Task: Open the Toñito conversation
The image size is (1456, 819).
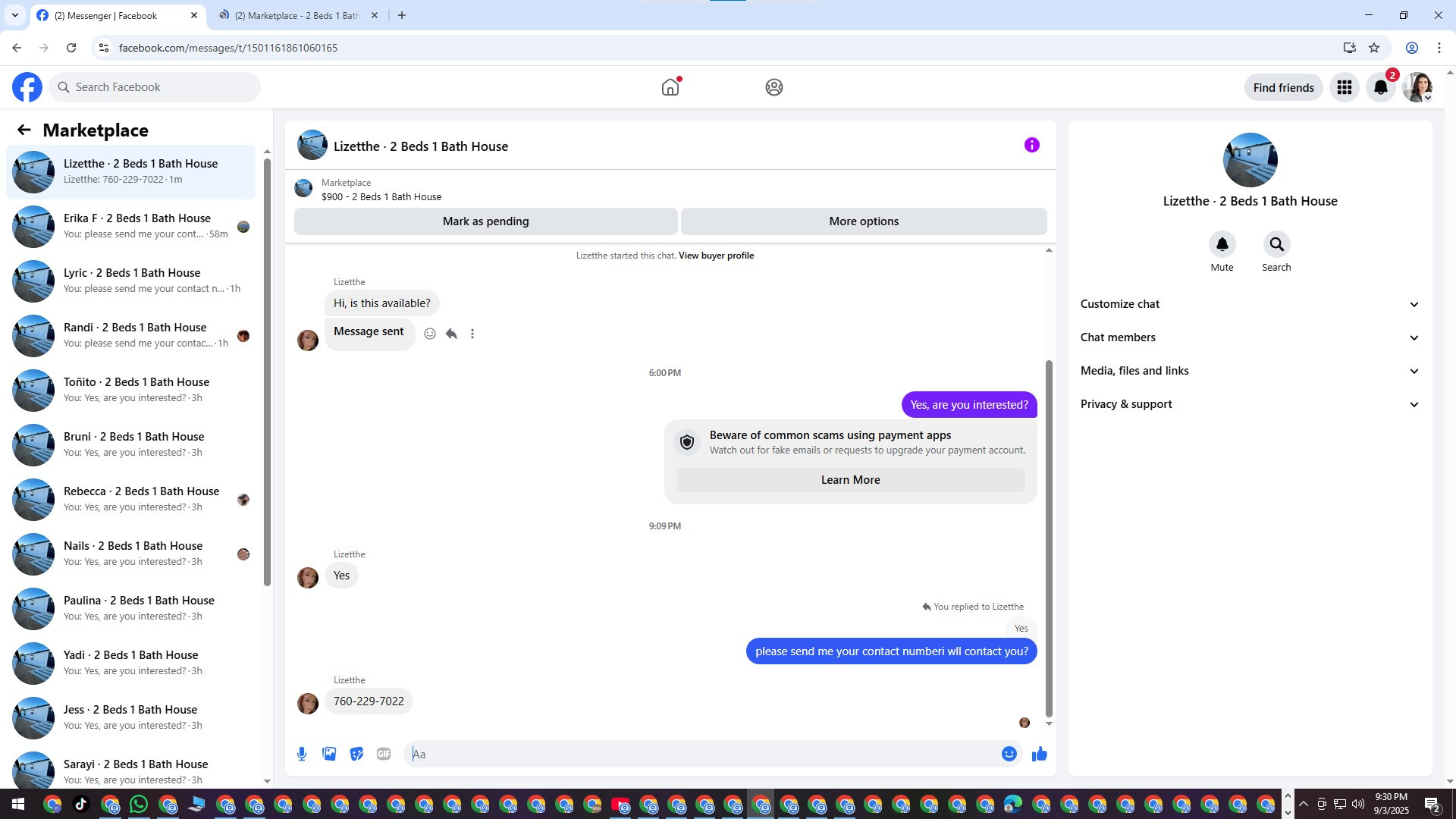Action: 130,390
